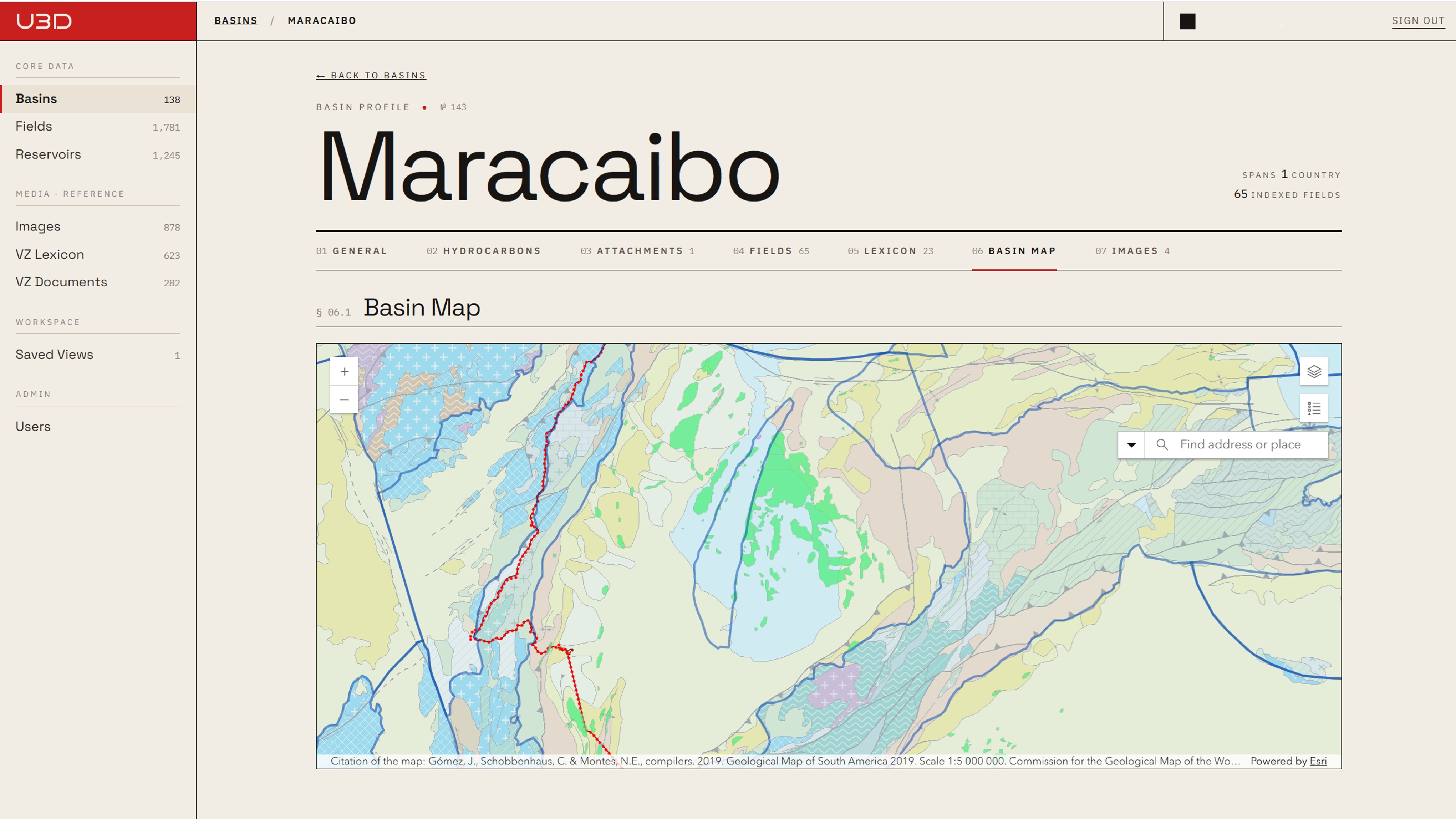This screenshot has width=1456, height=819.
Task: Open the 03 Attachments tab
Action: coord(637,251)
